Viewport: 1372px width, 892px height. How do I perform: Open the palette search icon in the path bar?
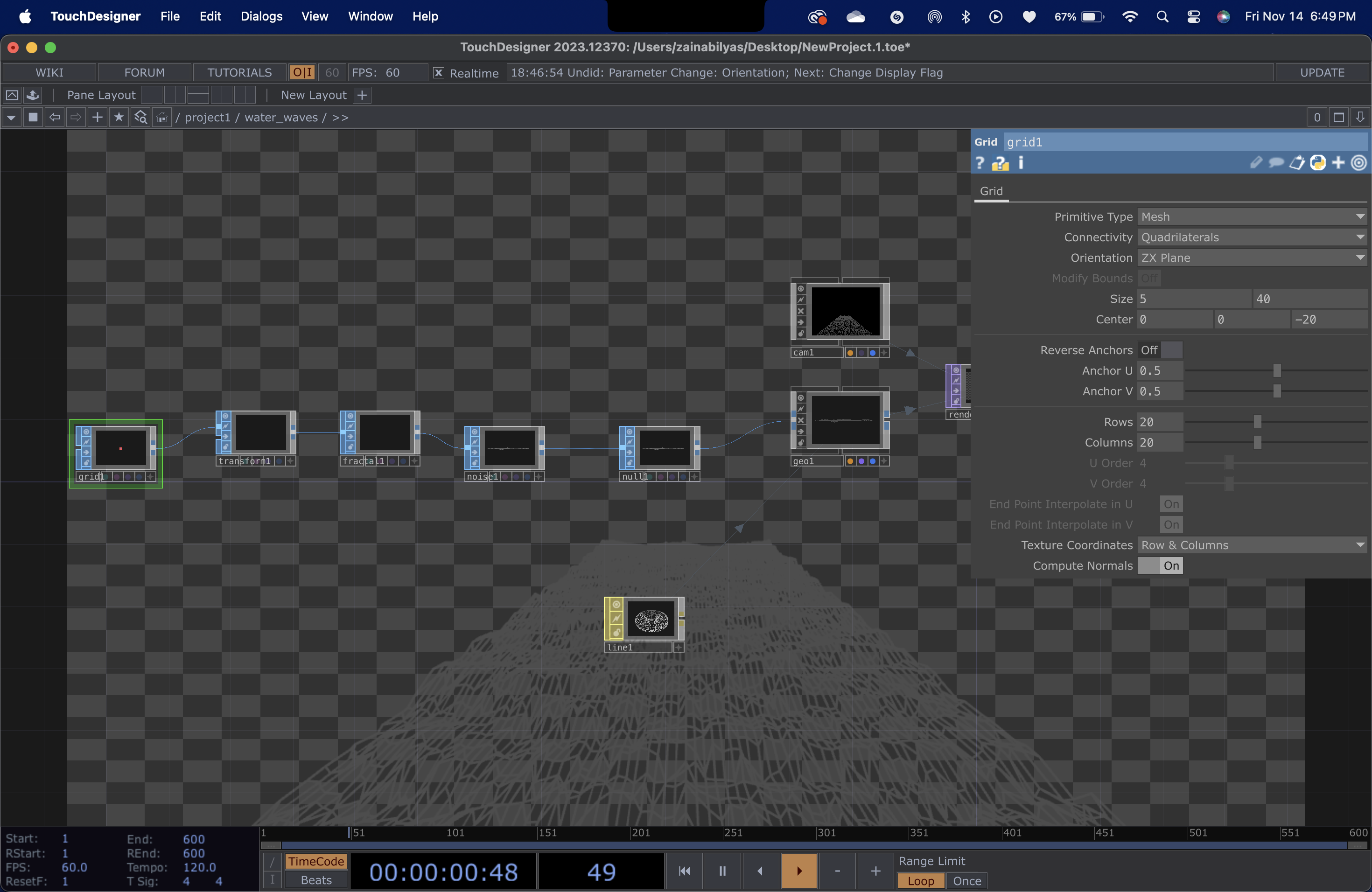point(140,117)
